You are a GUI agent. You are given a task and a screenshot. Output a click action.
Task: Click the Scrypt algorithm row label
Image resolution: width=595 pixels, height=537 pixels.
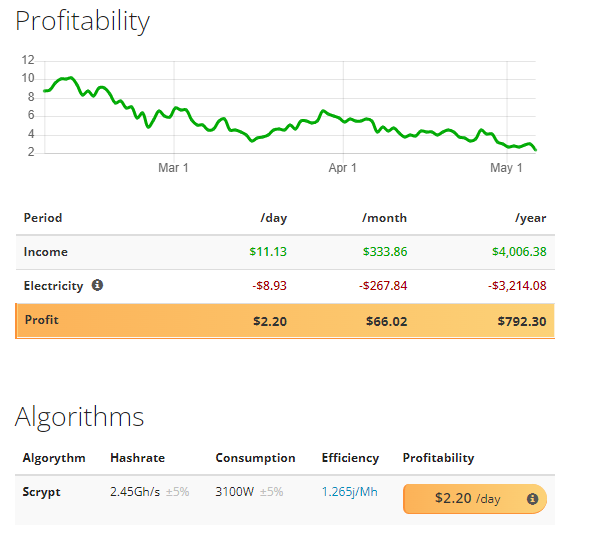[41, 492]
